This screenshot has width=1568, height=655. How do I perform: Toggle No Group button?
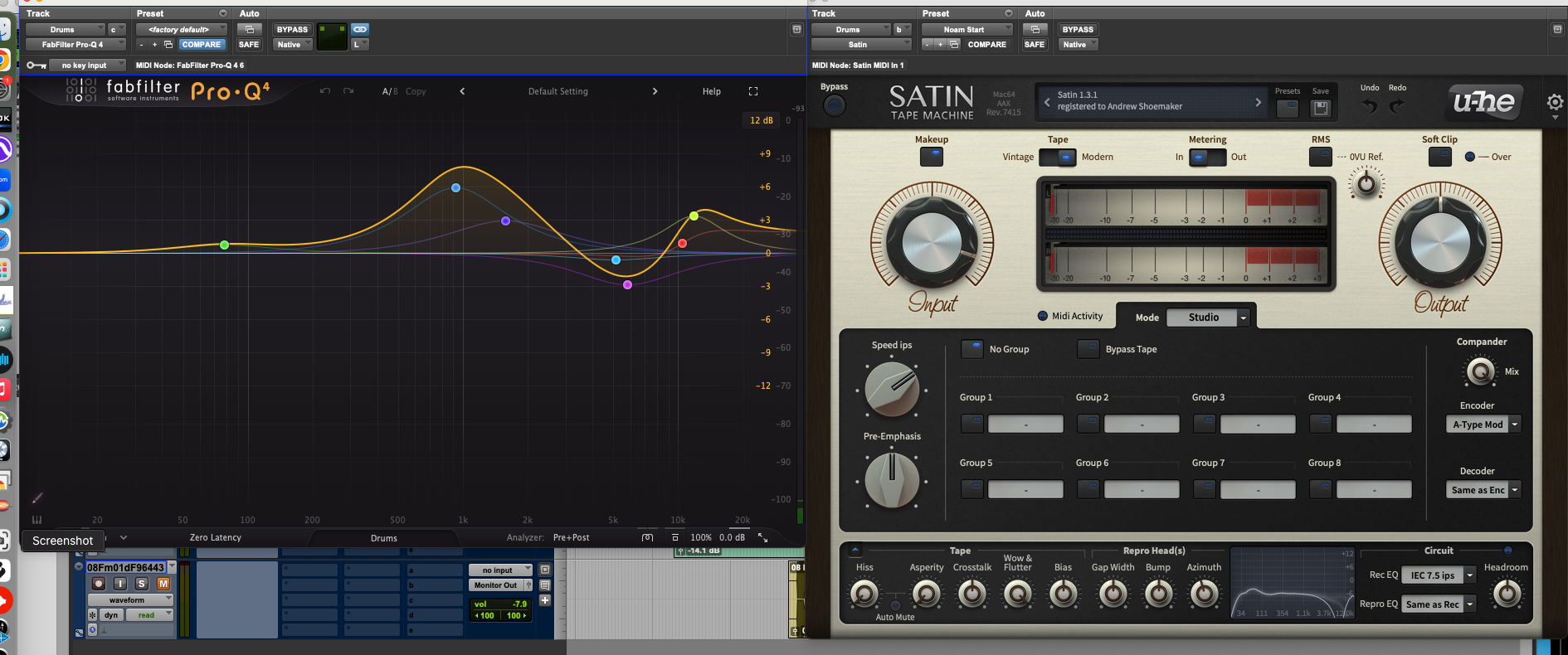tap(972, 349)
